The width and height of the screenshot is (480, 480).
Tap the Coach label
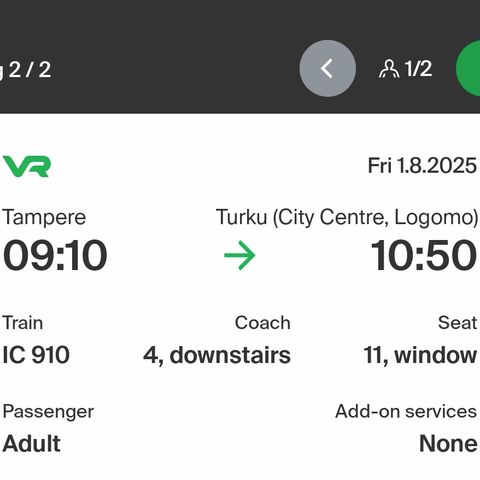263,323
